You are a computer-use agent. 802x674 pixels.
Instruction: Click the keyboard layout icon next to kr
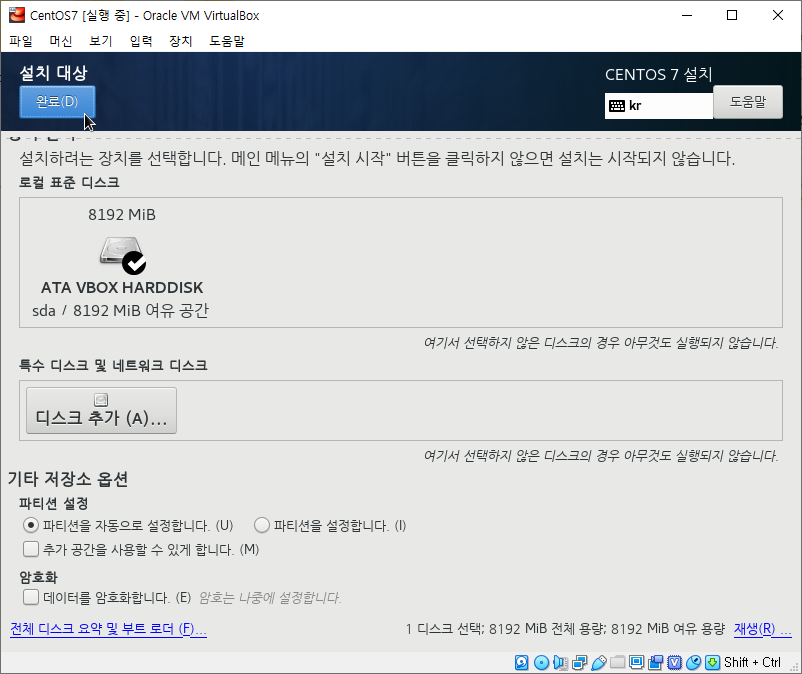pos(617,106)
